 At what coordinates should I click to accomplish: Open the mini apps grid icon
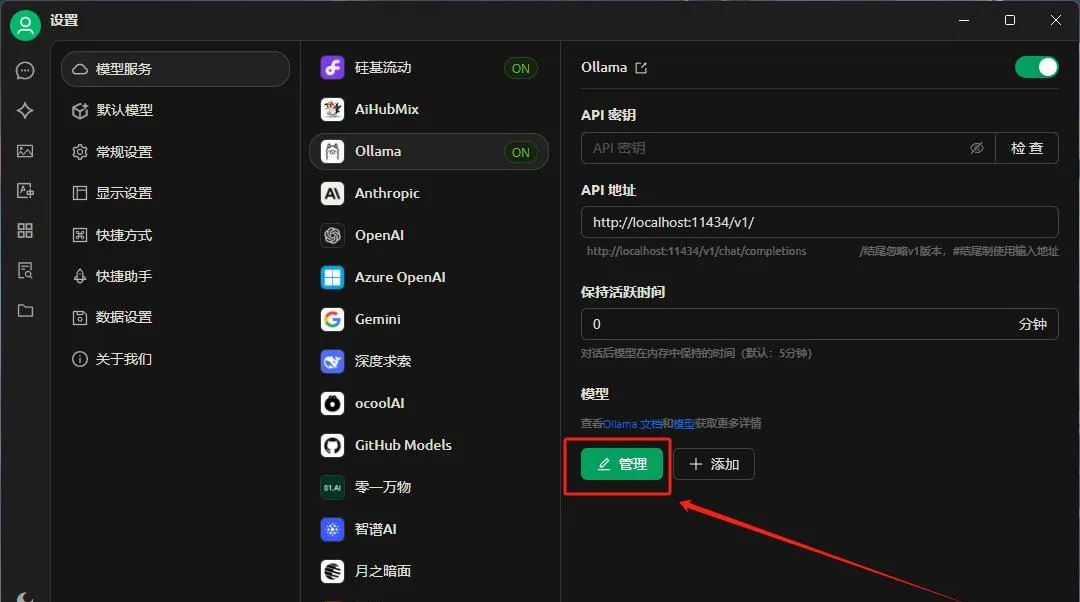pos(25,230)
